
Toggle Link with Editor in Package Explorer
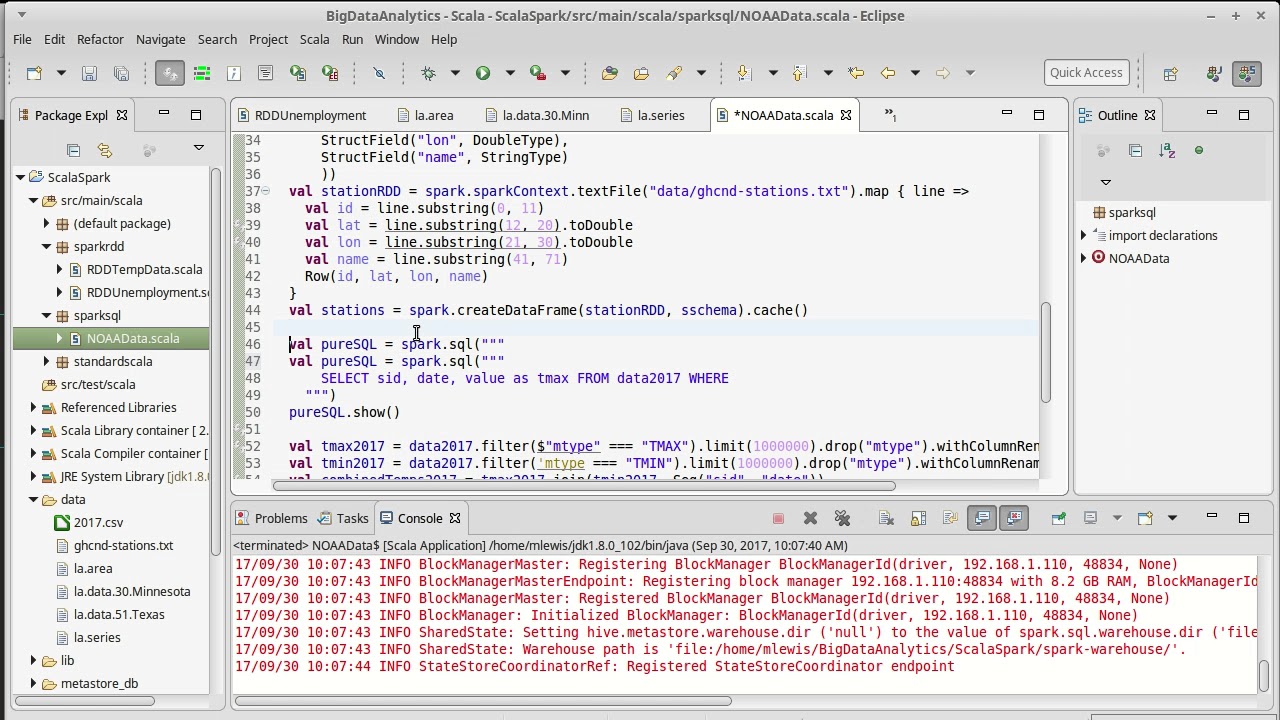[x=105, y=150]
